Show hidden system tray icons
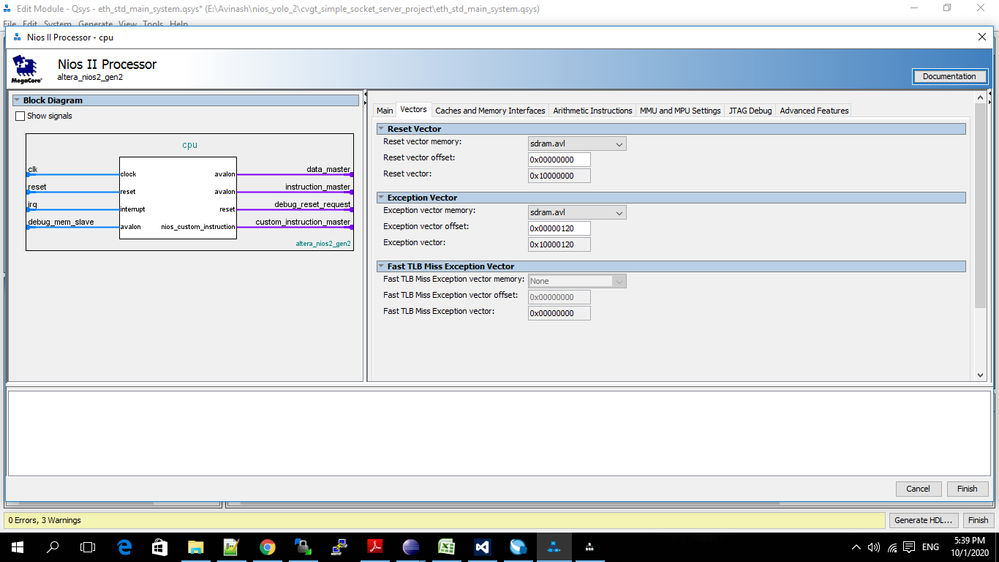This screenshot has height=562, width=999. pos(856,547)
